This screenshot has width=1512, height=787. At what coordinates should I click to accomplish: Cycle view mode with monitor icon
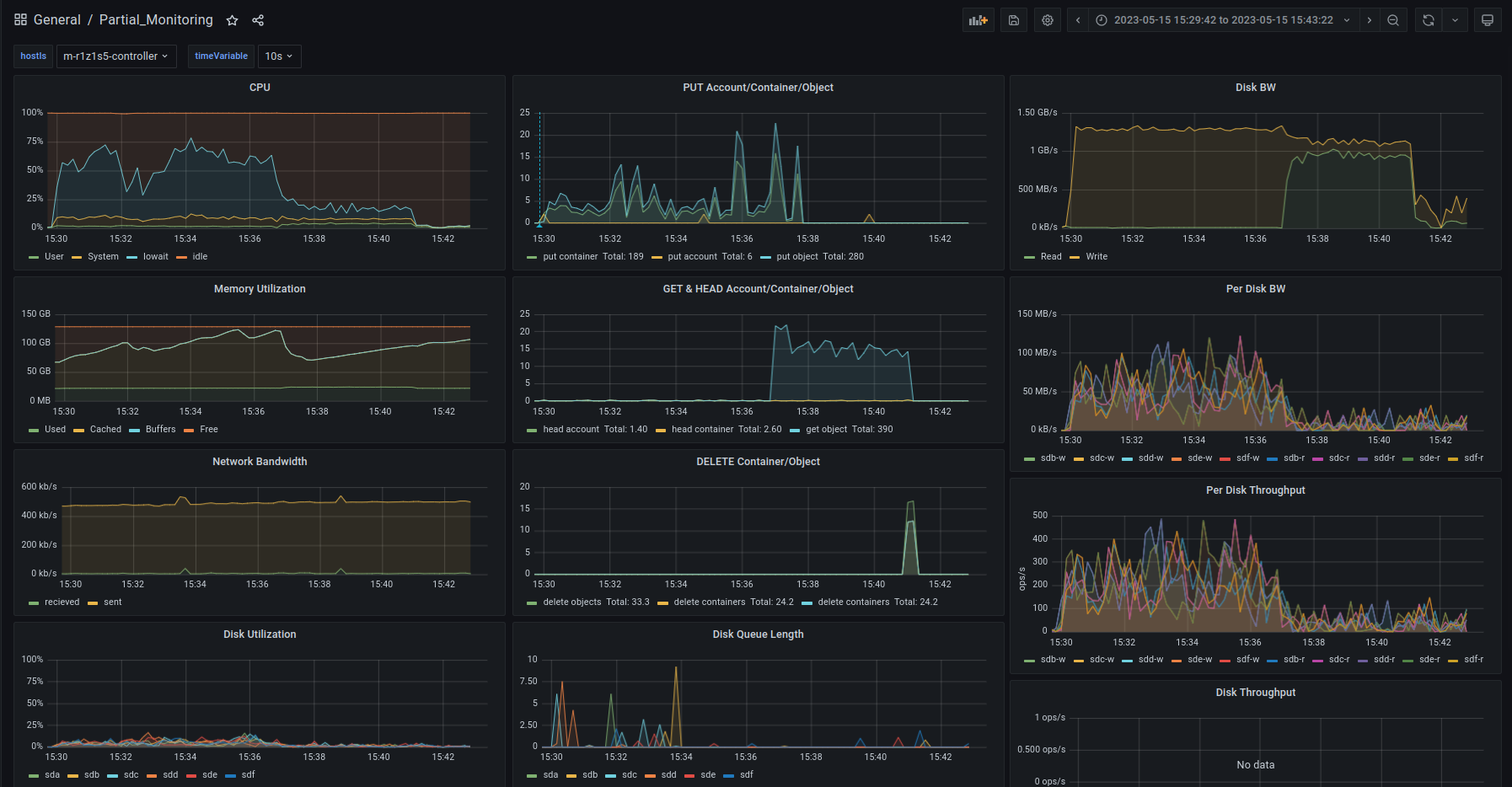click(x=1488, y=20)
